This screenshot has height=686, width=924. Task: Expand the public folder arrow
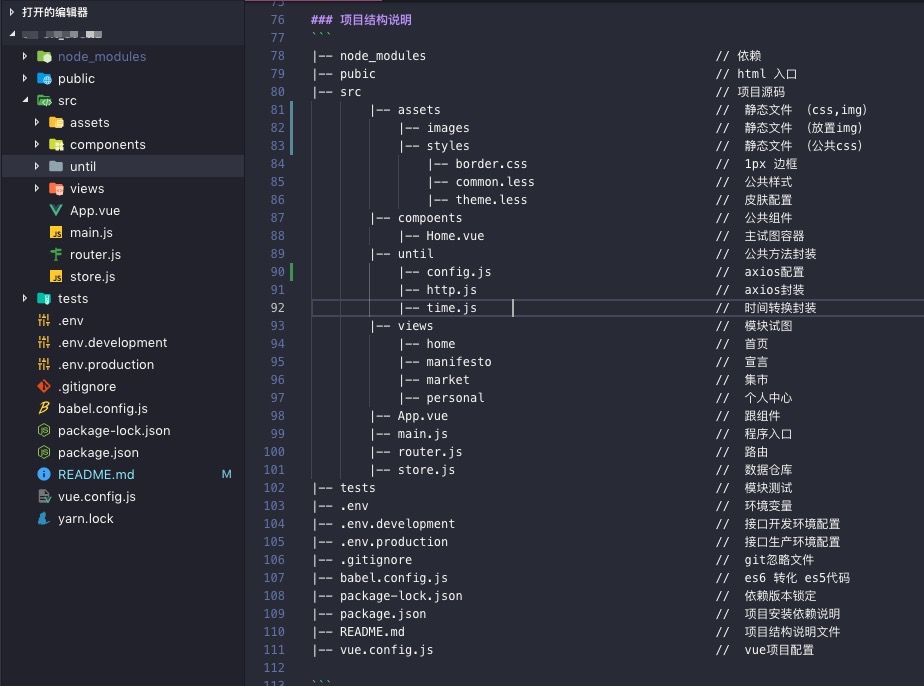(24, 78)
